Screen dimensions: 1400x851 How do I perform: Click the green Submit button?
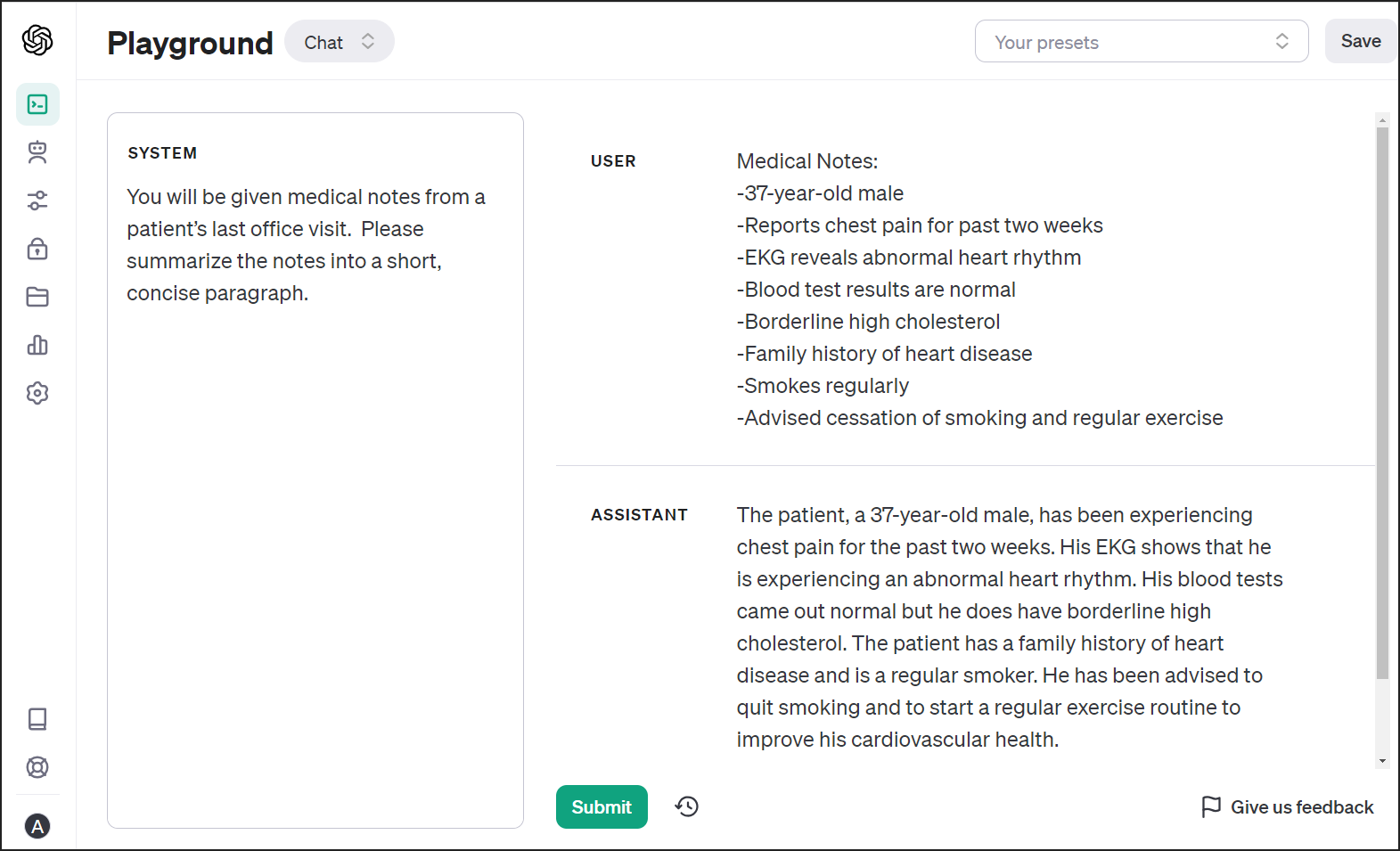(x=602, y=806)
